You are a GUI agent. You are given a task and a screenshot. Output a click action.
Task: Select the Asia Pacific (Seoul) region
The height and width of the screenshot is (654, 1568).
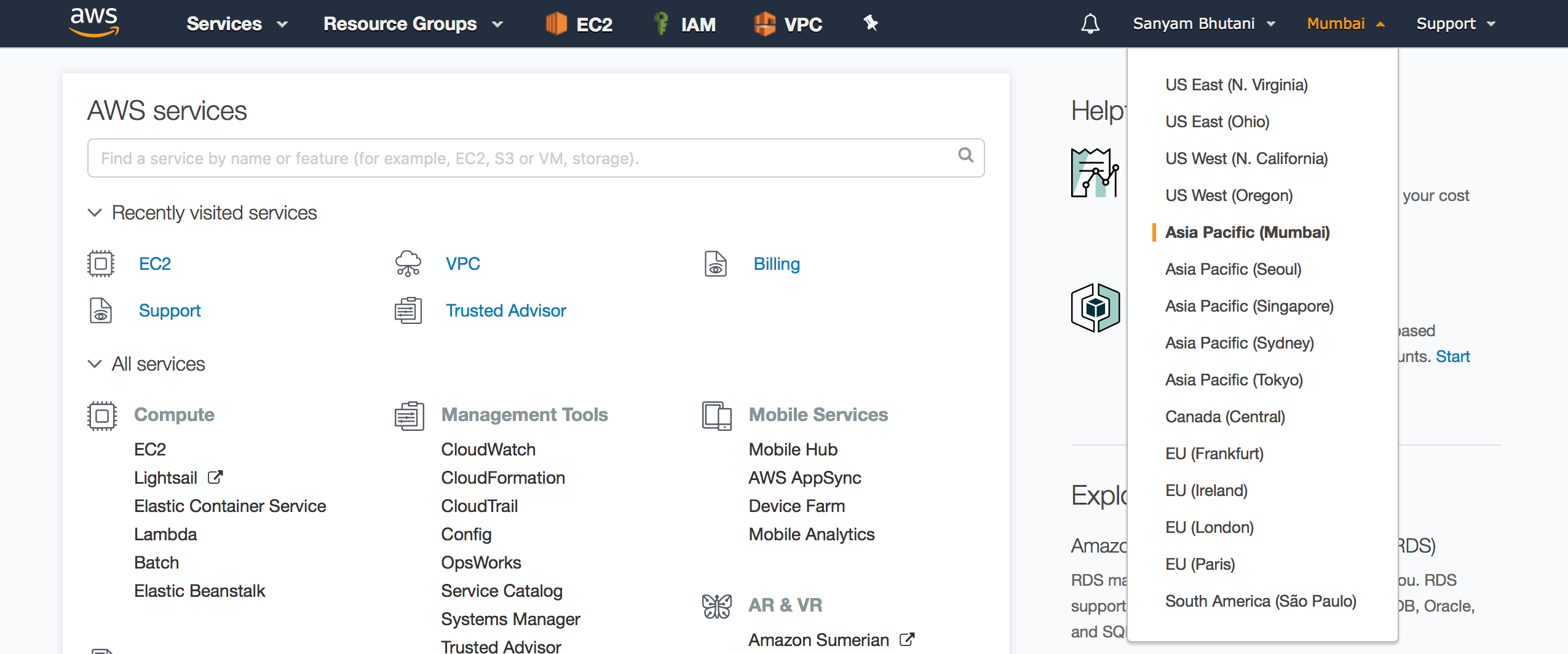point(1233,269)
